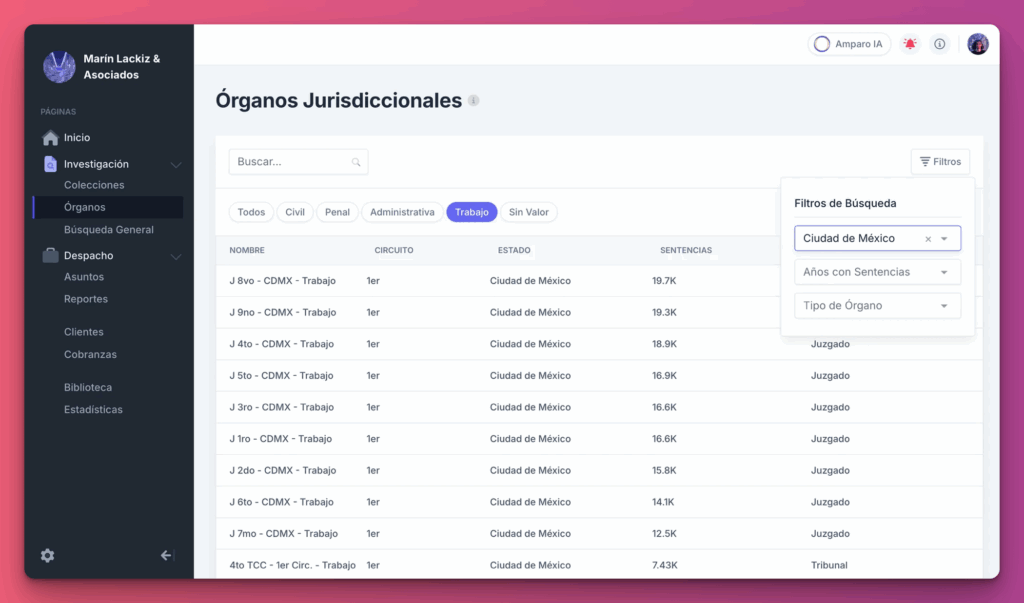This screenshot has width=1024, height=603.
Task: Click the info icon in the top bar
Action: coord(938,43)
